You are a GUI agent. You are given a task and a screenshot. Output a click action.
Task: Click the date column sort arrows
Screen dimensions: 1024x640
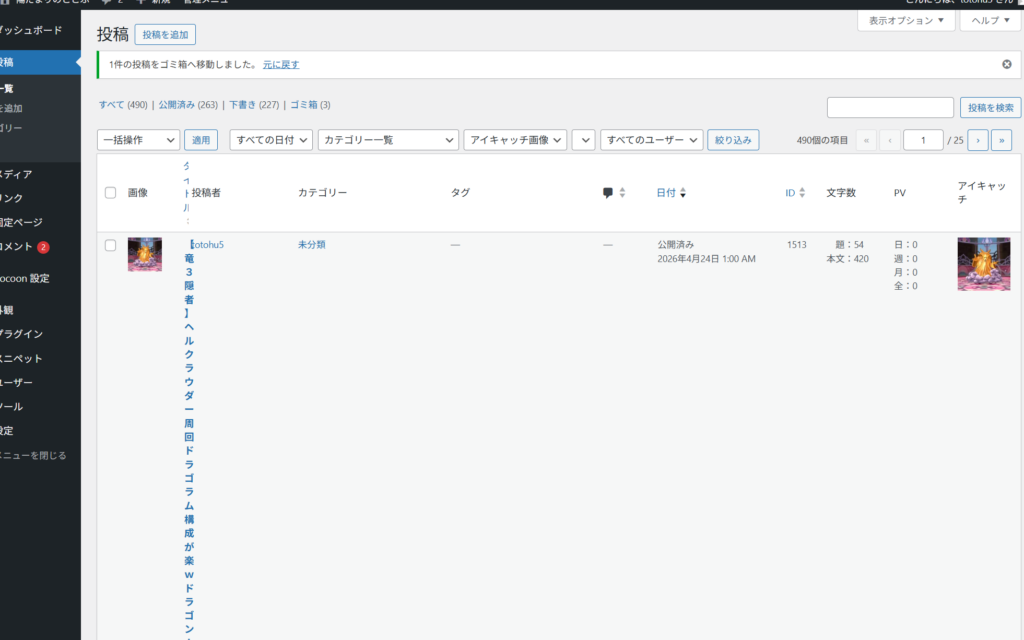click(683, 193)
